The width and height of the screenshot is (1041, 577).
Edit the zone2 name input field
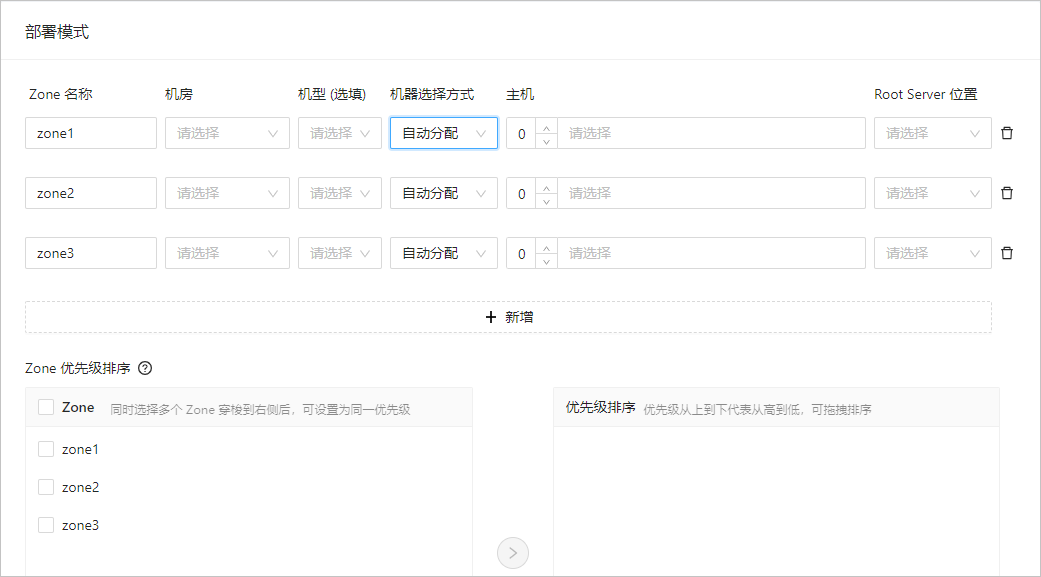pyautogui.click(x=91, y=193)
